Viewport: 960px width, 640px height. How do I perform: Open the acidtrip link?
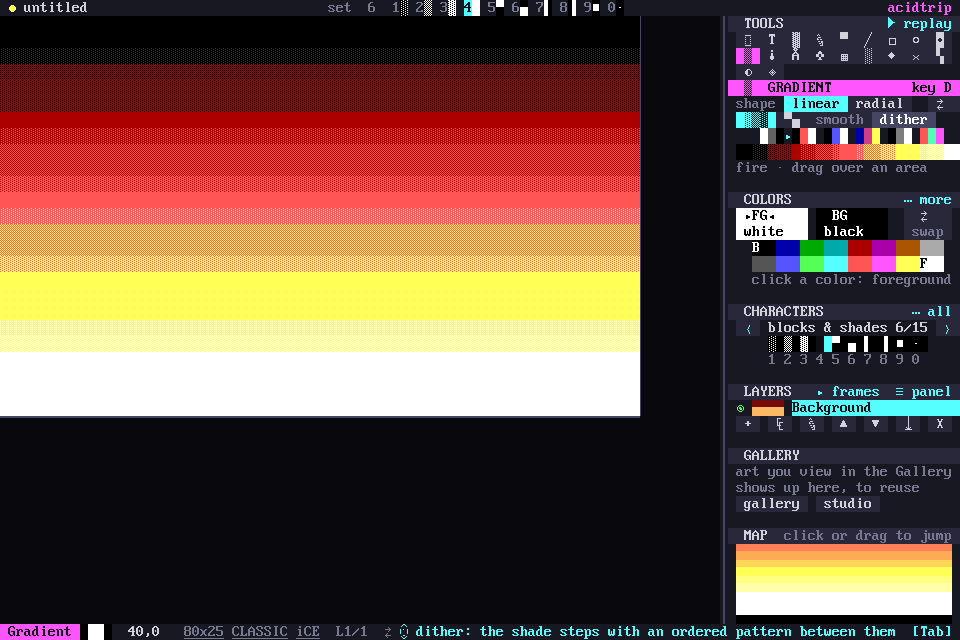919,7
